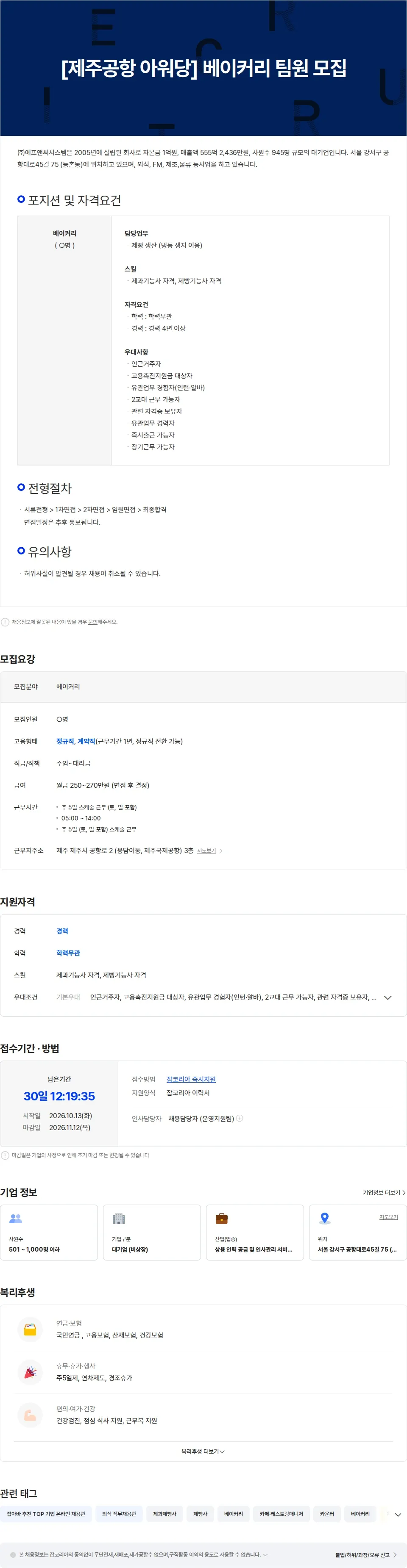The height and width of the screenshot is (1568, 407).
Task: Click 주임~대리급 position text
Action: pos(73,763)
